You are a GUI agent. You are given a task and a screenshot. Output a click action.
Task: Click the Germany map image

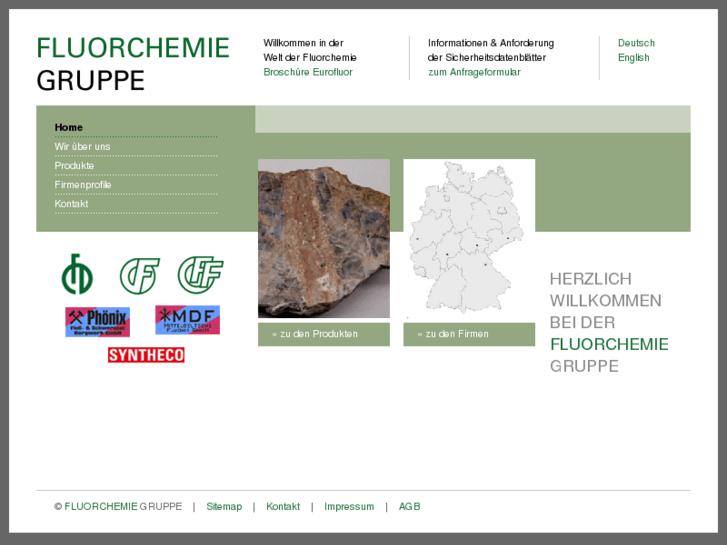click(x=469, y=238)
